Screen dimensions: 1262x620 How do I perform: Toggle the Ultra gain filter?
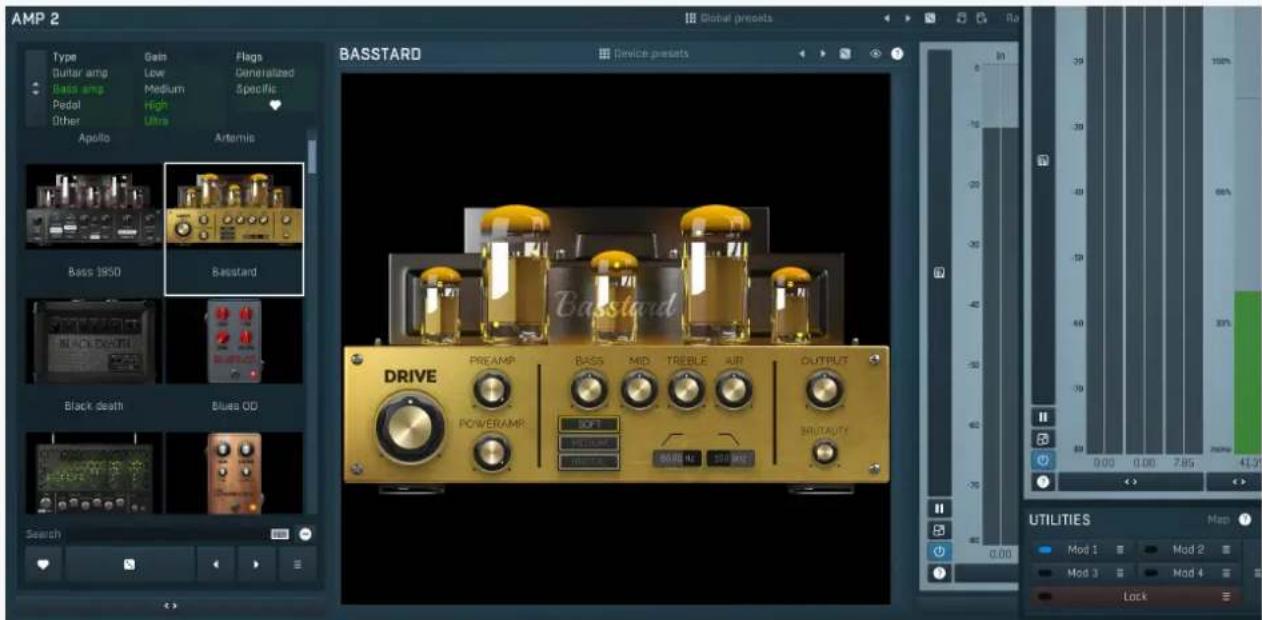156,121
